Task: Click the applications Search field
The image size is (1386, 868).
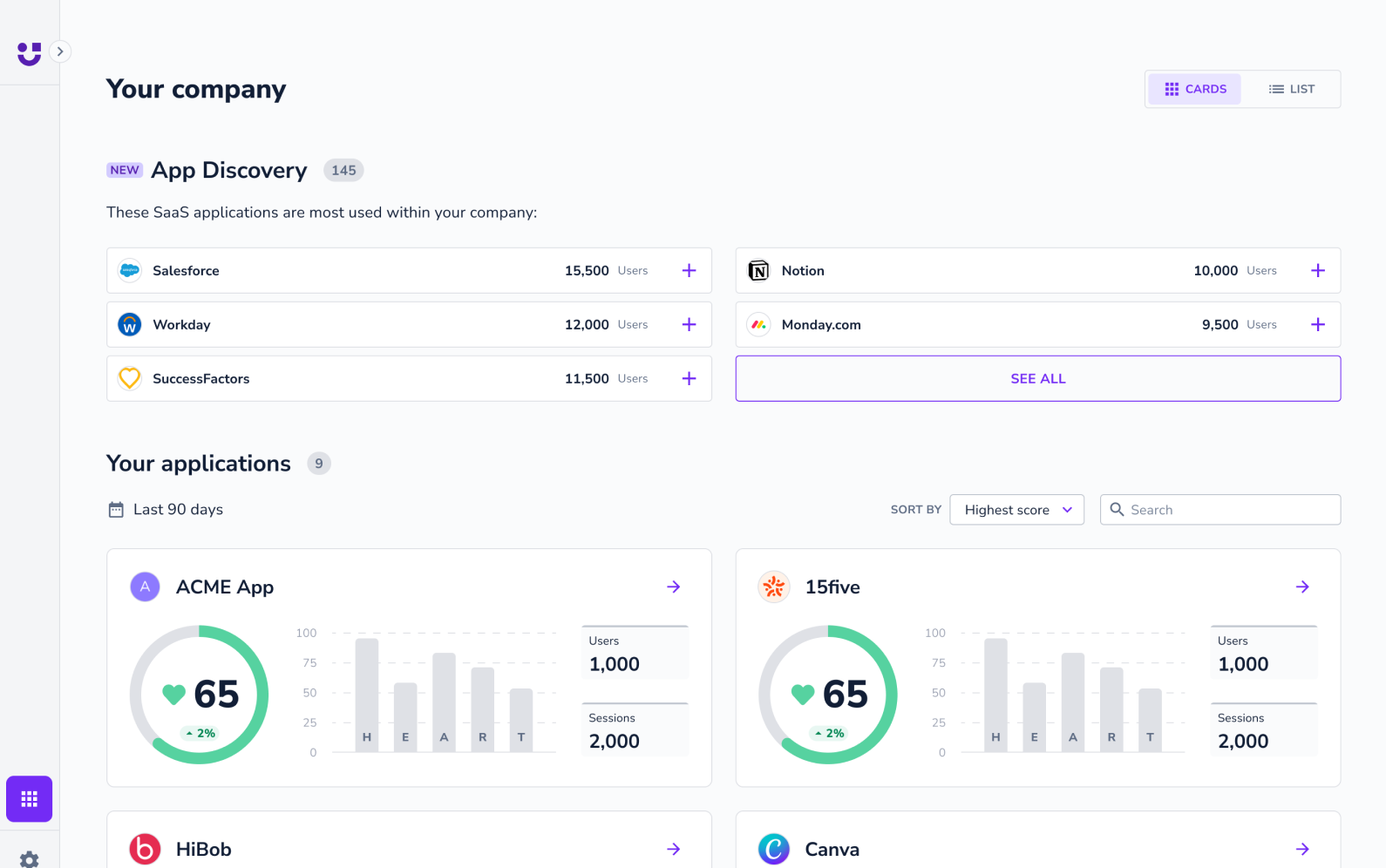Action: coord(1229,510)
